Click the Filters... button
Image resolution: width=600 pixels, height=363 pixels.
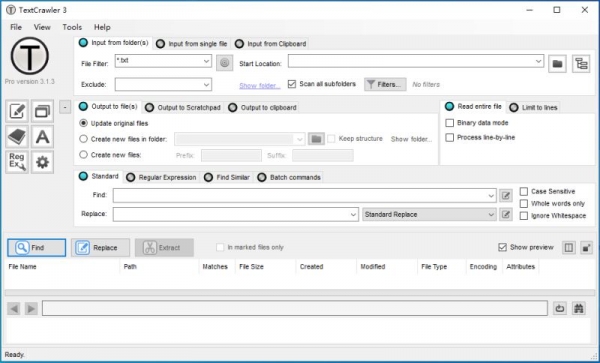coord(385,85)
